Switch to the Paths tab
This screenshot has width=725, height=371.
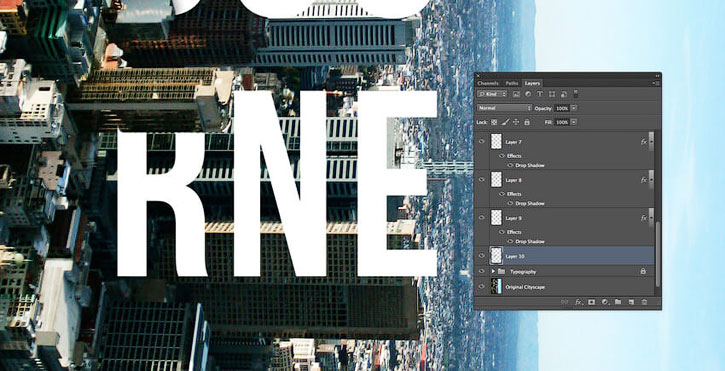(x=512, y=83)
